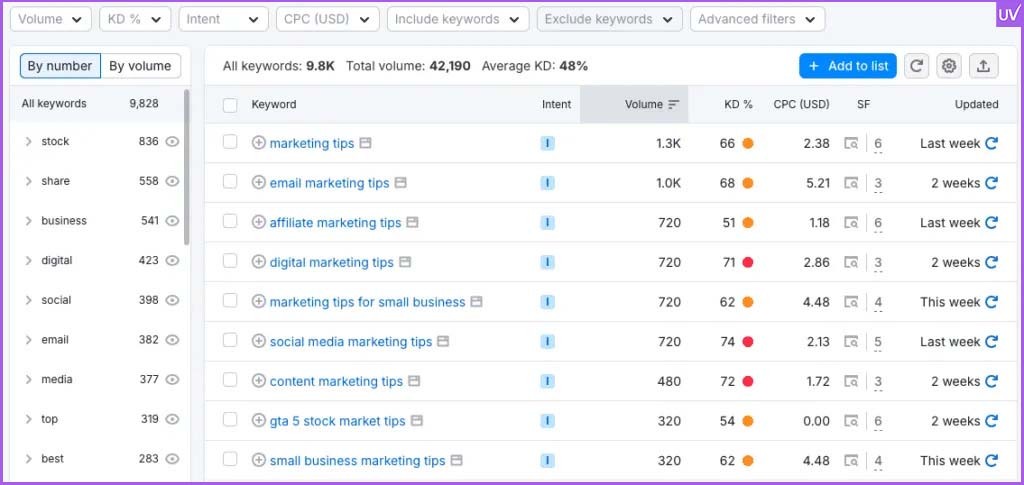The height and width of the screenshot is (485, 1024).
Task: Click the keyword groups sidebar scrollbar
Action: pyautogui.click(x=187, y=167)
